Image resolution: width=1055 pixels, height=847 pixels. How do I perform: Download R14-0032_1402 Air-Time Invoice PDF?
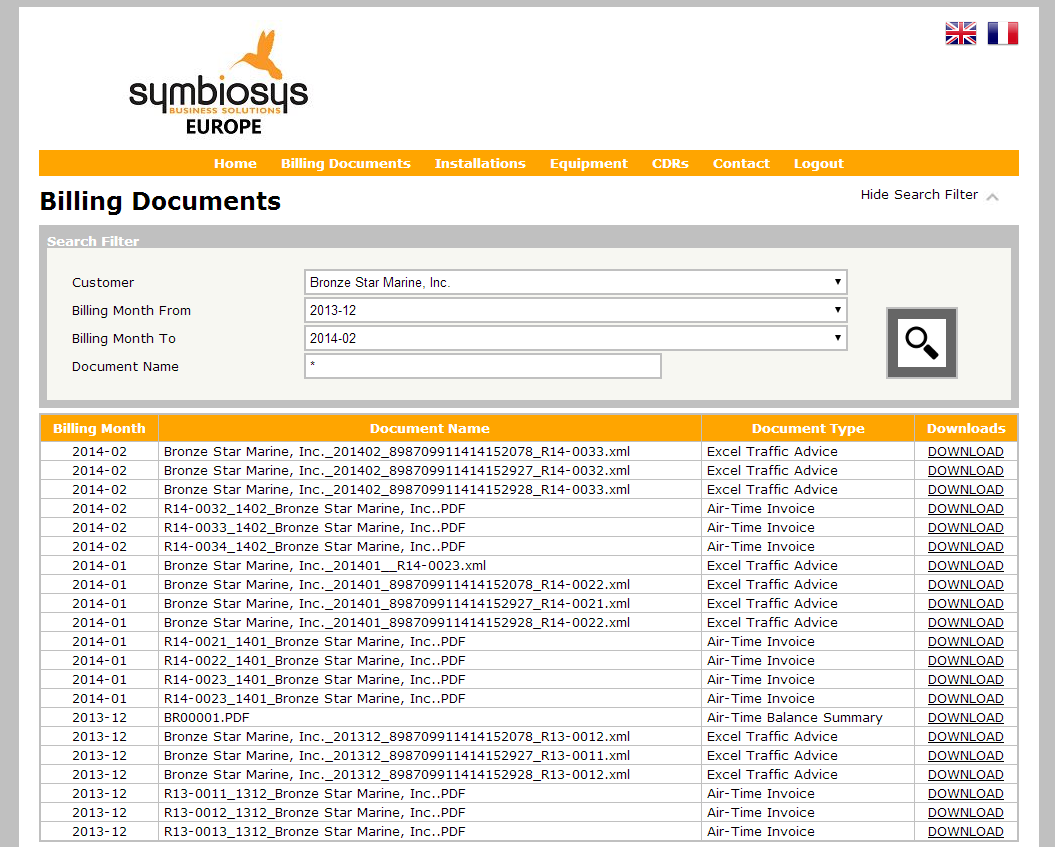pyautogui.click(x=965, y=508)
